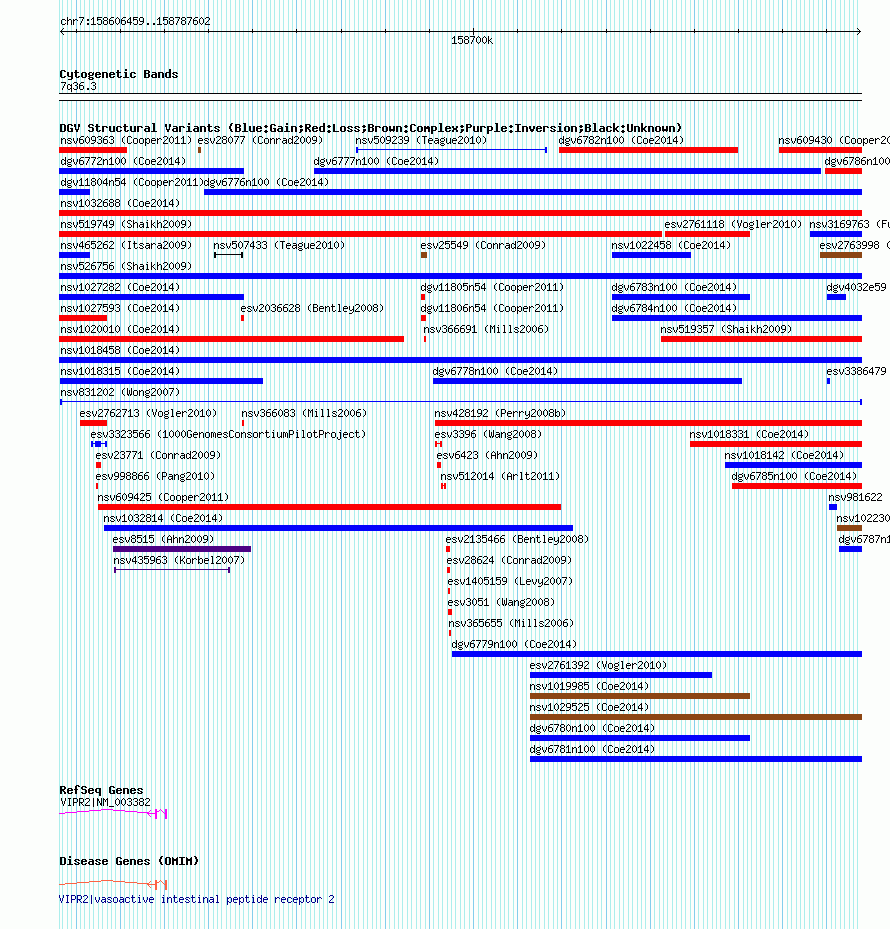Click the red bar for nsv1020010
Image resolution: width=890 pixels, height=929 pixels.
pyautogui.click(x=232, y=339)
